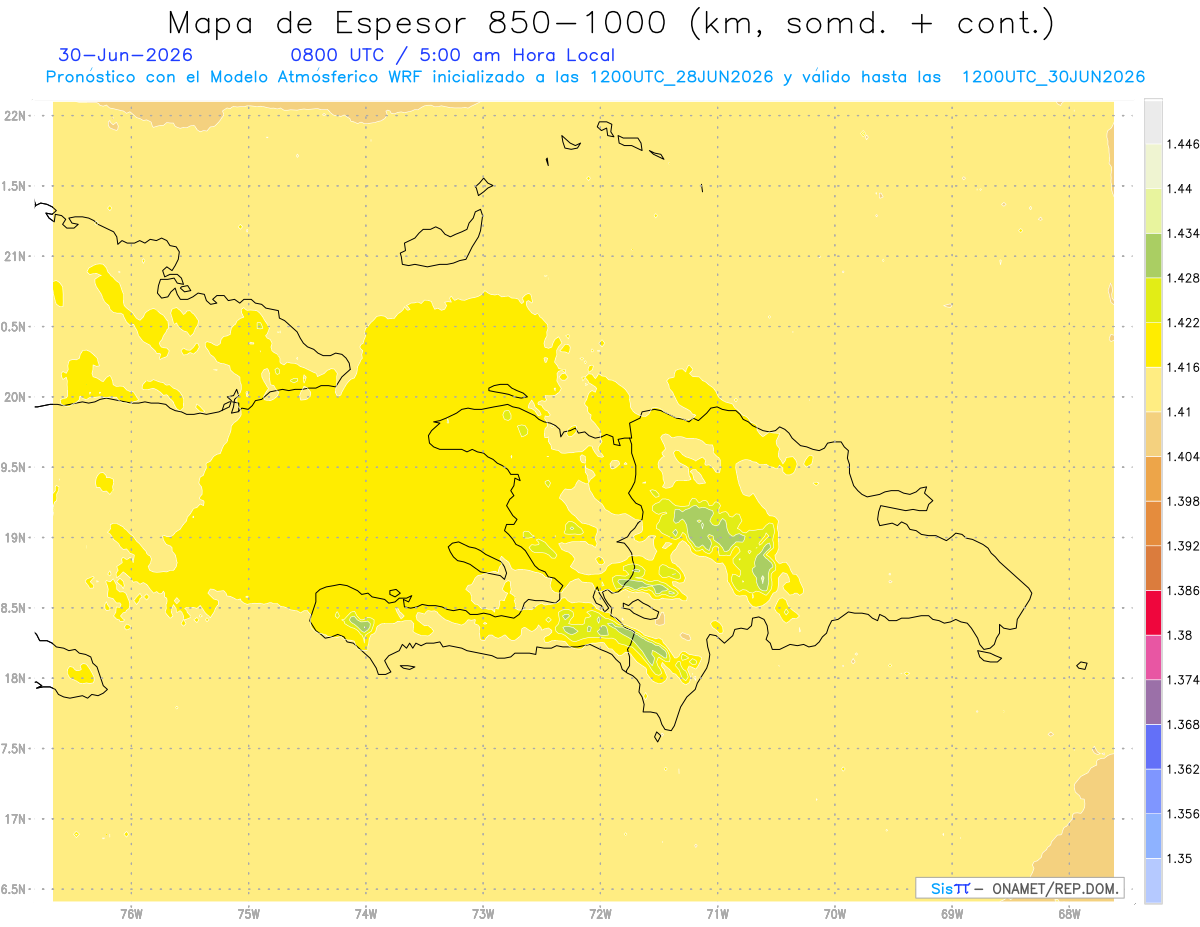Click the 17N latitude label
1200x927 pixels.
click(16, 819)
